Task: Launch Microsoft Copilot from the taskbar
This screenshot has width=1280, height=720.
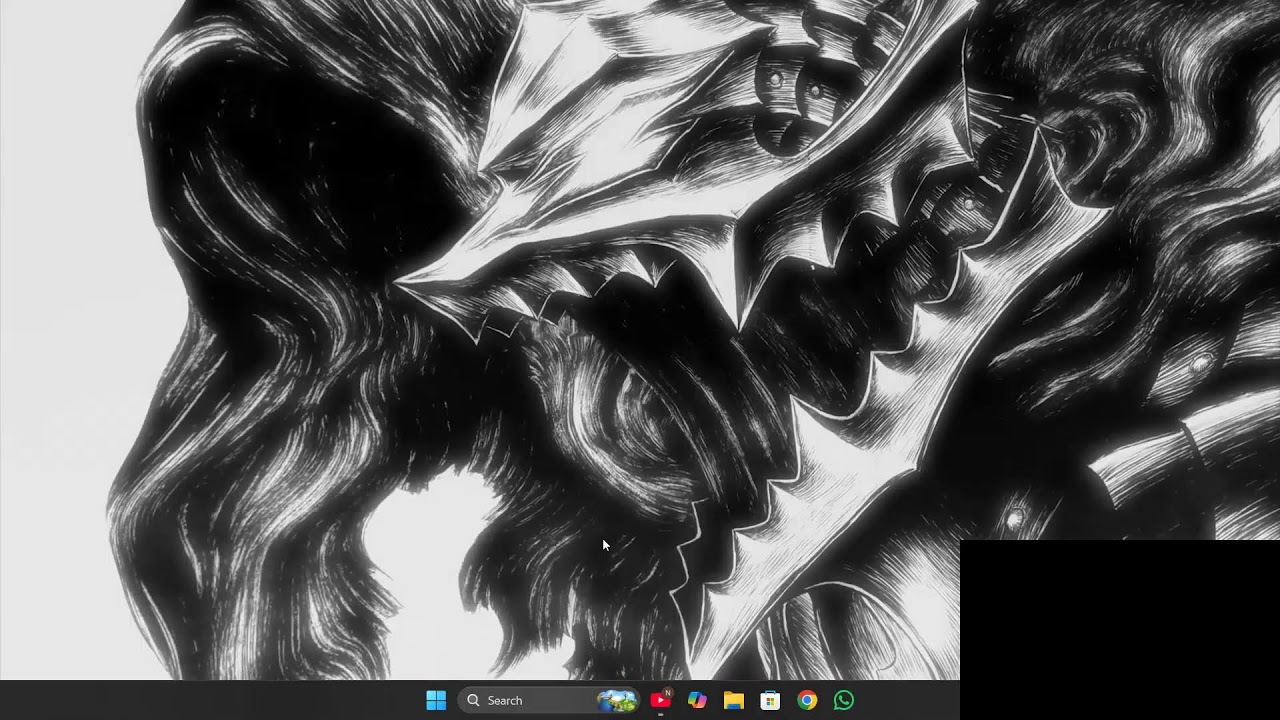Action: pyautogui.click(x=697, y=700)
